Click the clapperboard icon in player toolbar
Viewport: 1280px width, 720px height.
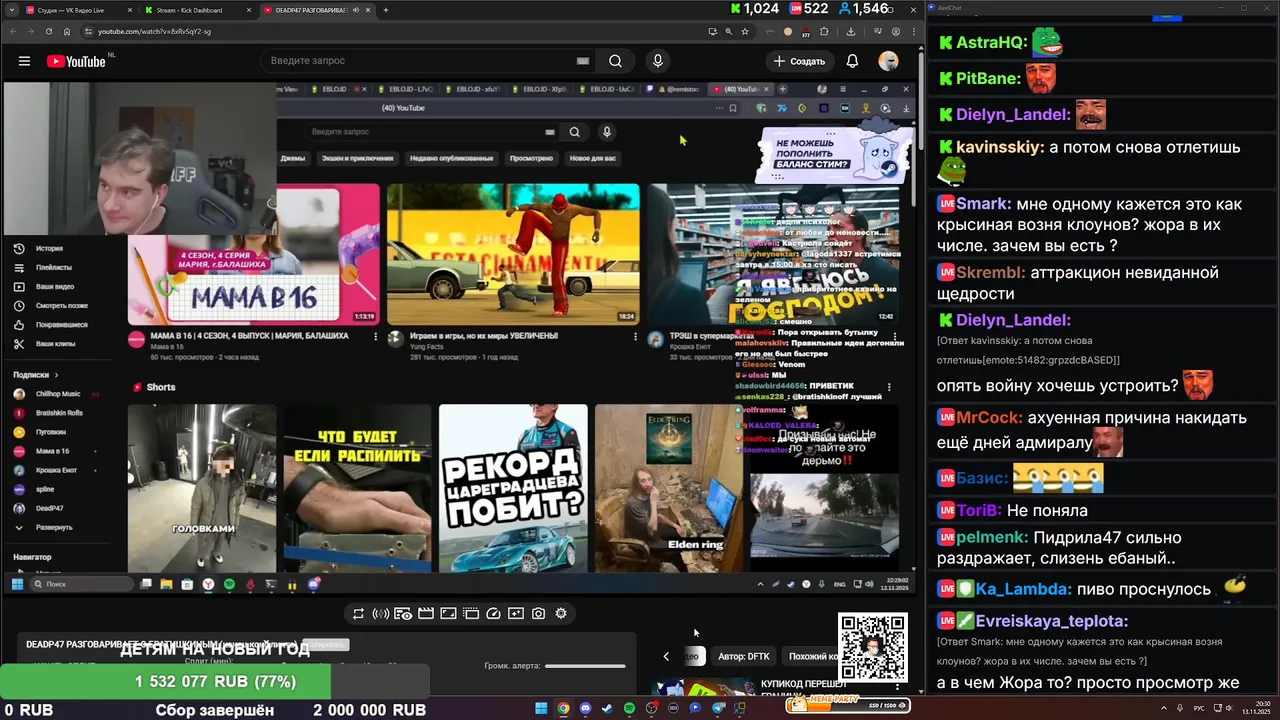tap(425, 614)
